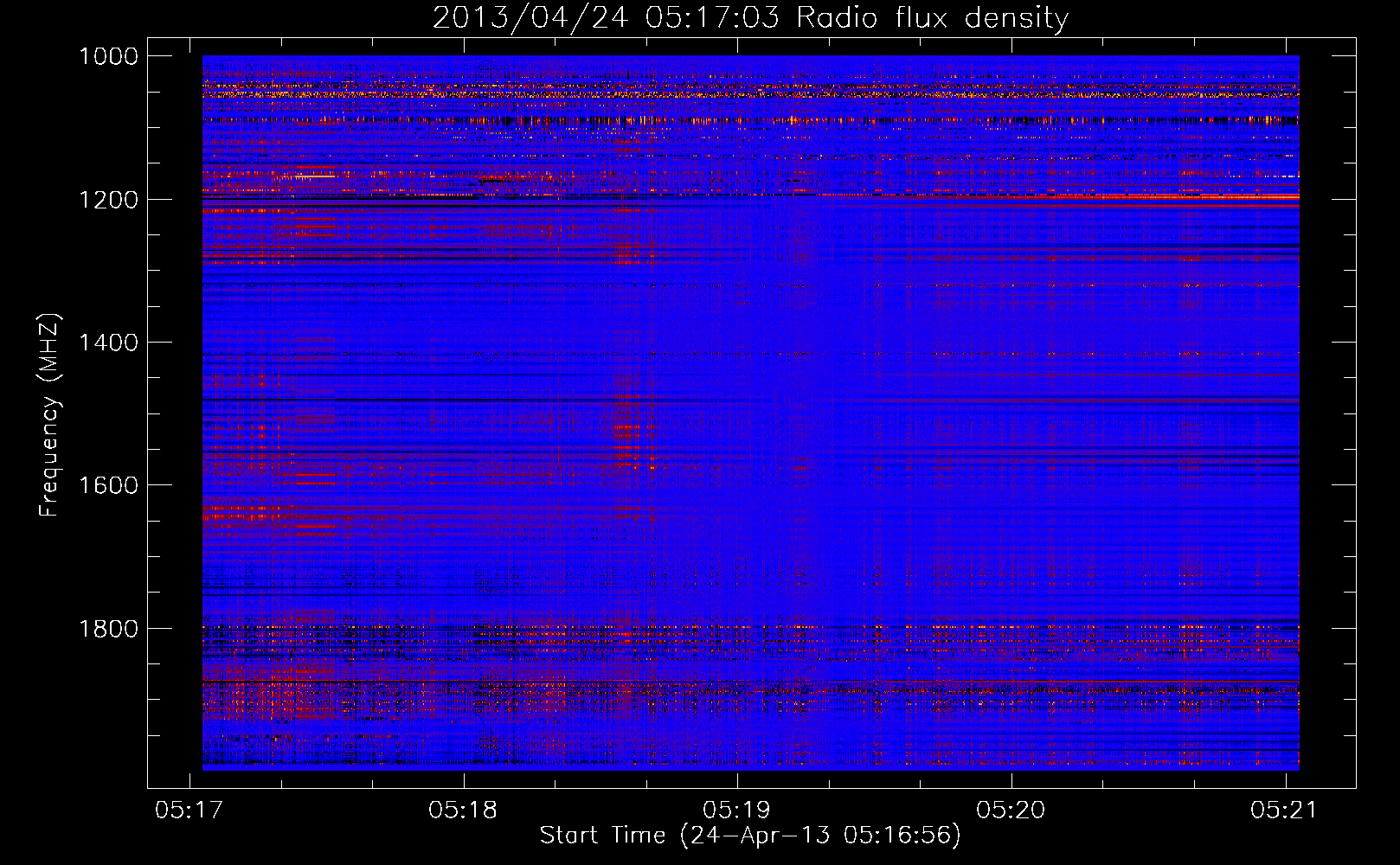Click the 05:20 time tick label
Viewport: 1400px width, 865px height.
(x=1011, y=810)
